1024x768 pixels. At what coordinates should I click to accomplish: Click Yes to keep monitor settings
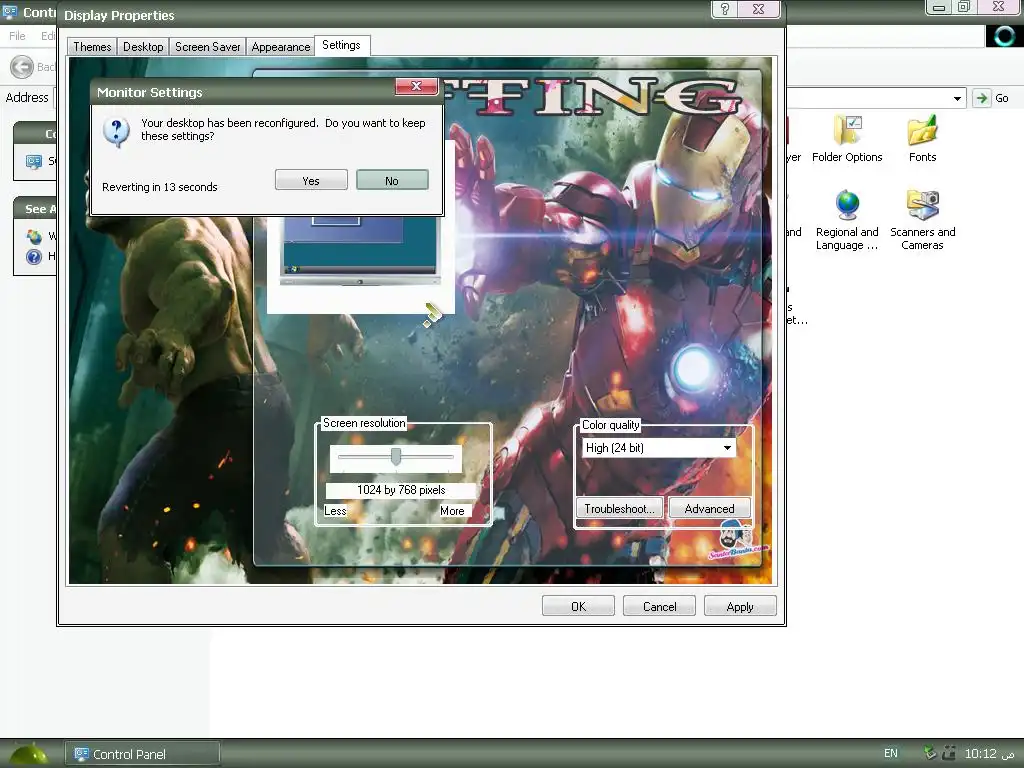coord(311,180)
